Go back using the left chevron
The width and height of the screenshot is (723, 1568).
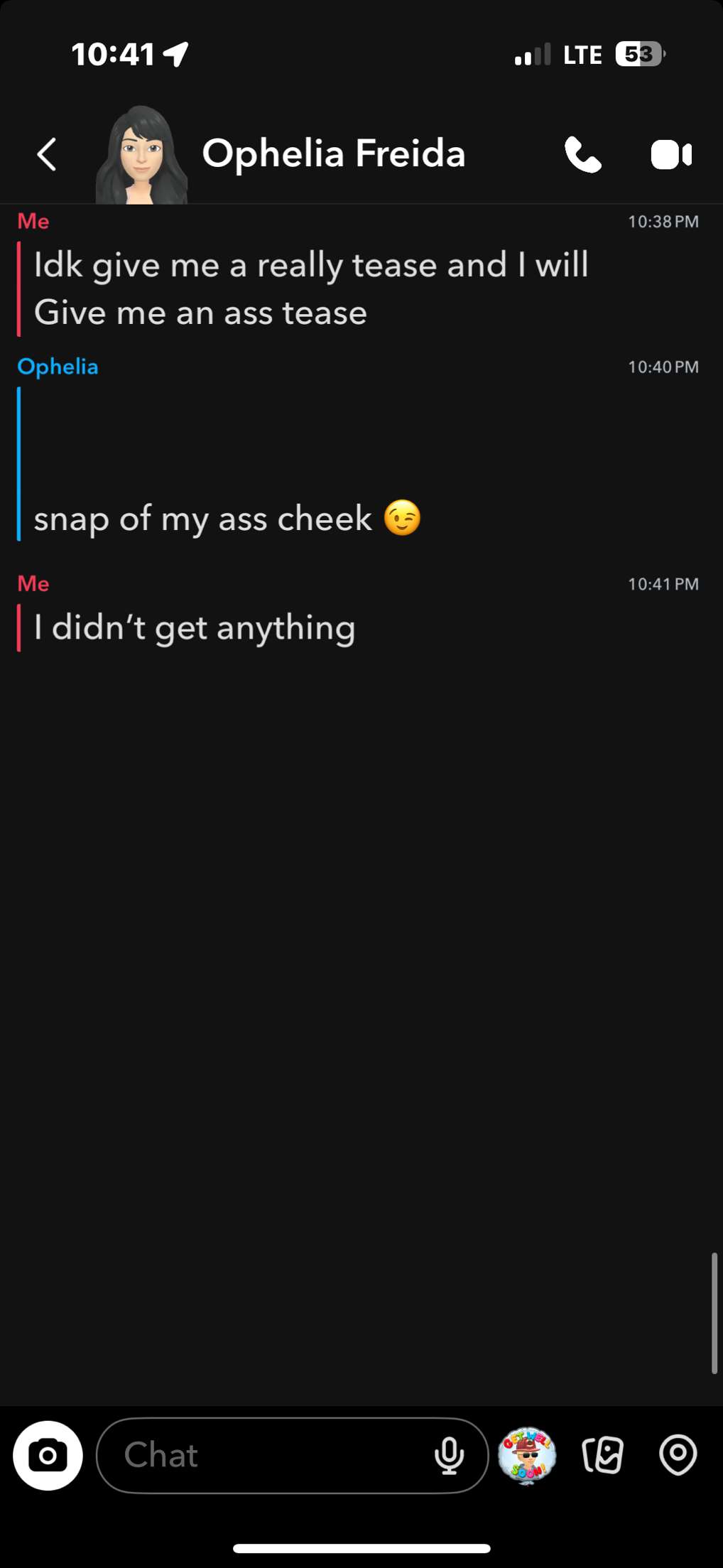tap(47, 154)
